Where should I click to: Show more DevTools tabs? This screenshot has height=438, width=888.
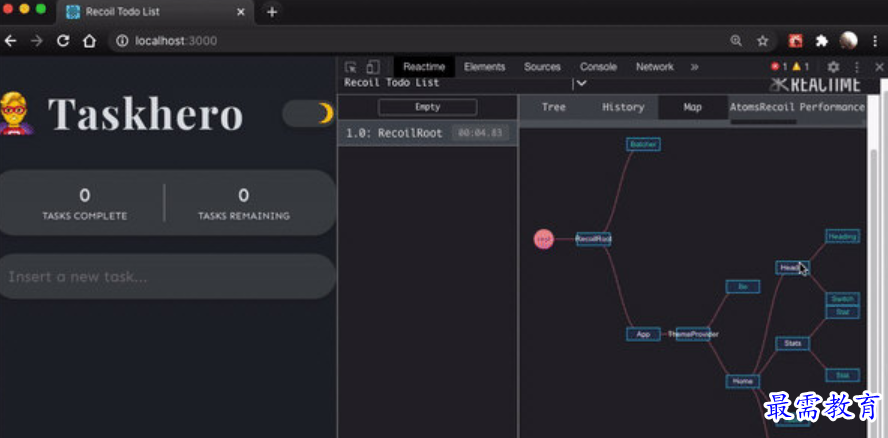click(694, 67)
